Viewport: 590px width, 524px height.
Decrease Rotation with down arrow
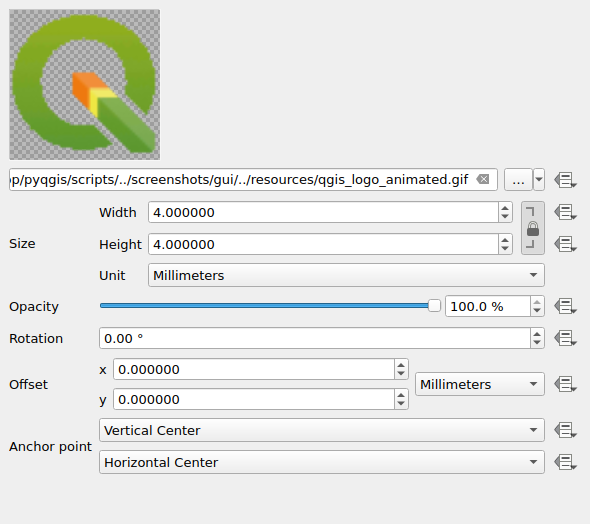pos(537,343)
